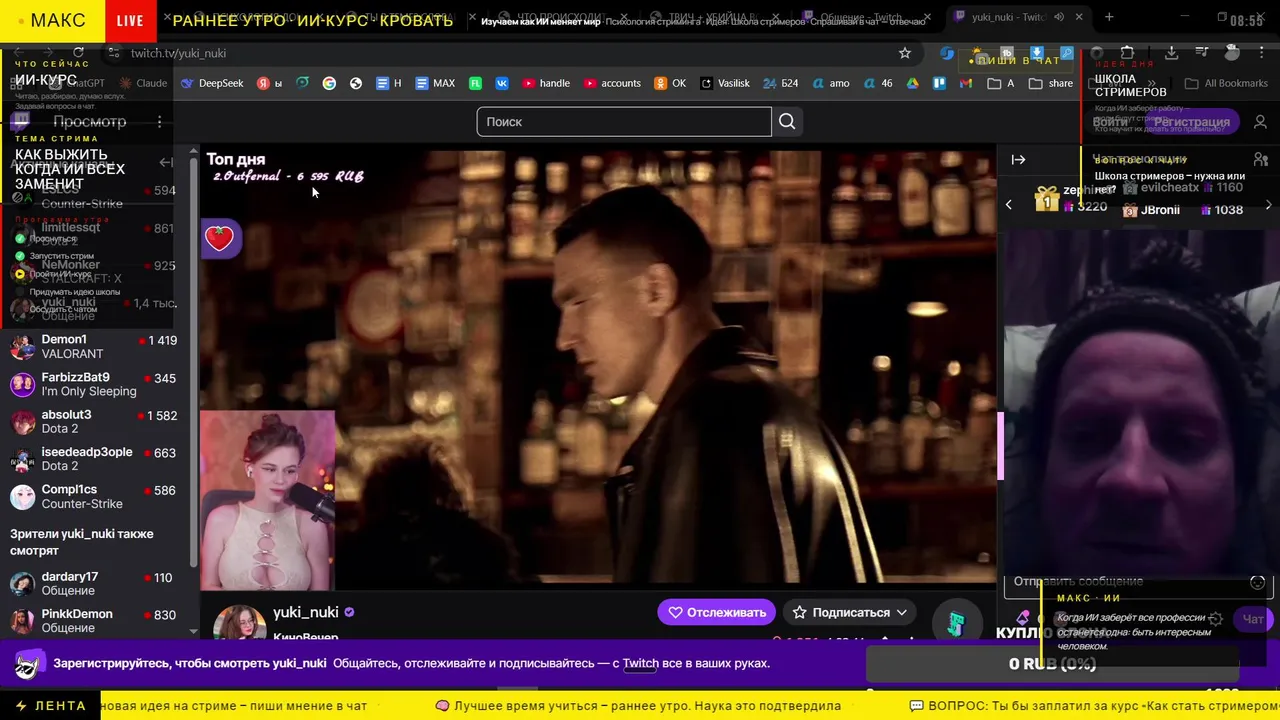Image resolution: width=1280 pixels, height=720 pixels.
Task: Open the share bookmarks folder
Action: (1051, 83)
